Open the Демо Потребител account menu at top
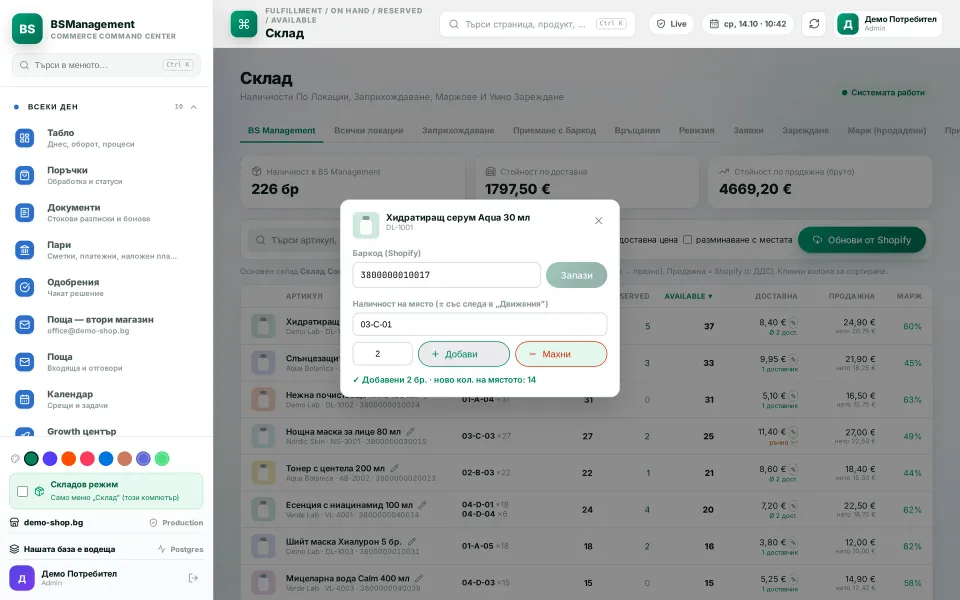Screen dimensions: 960x600 (x=888, y=24)
